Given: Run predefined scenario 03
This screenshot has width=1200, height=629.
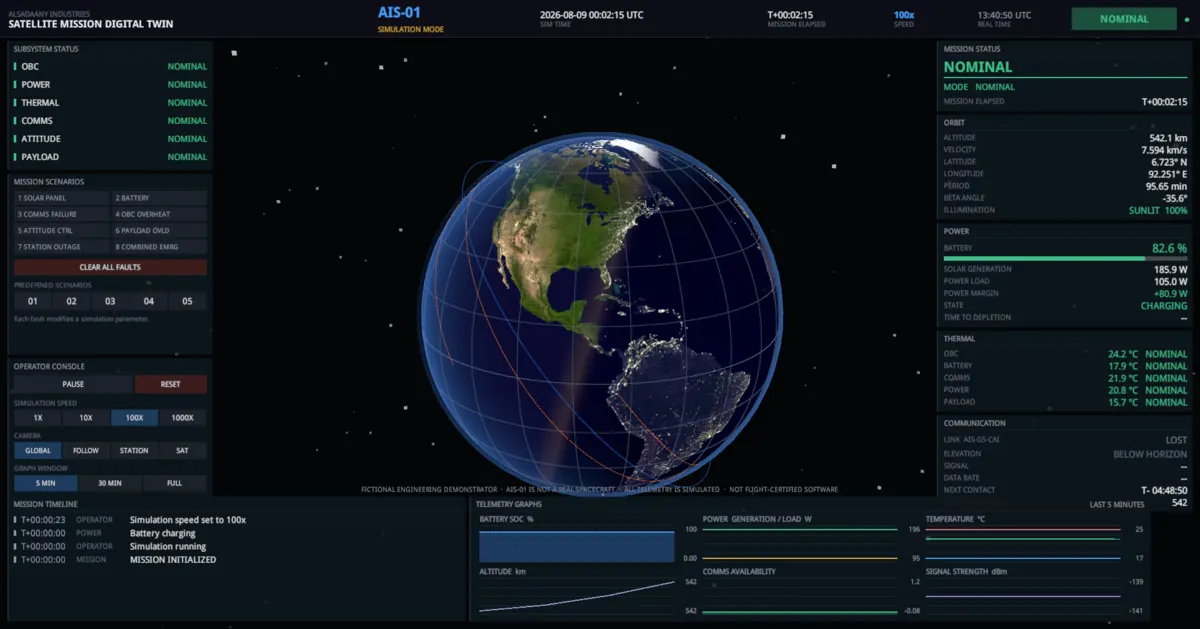Looking at the screenshot, I should point(110,301).
